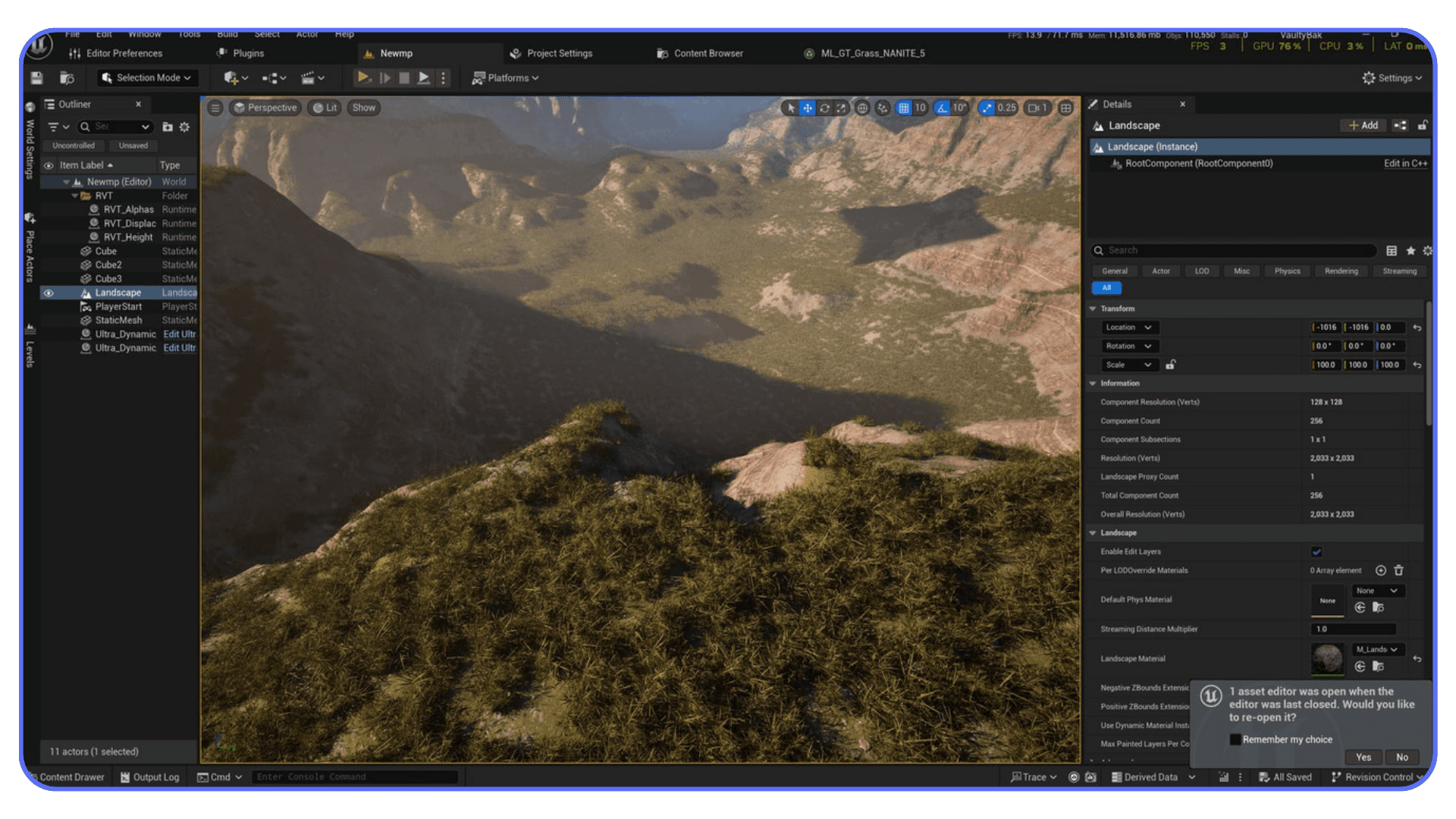Toggle rotation snap angle icon
Viewport: 1456px width, 819px height.
click(x=942, y=108)
